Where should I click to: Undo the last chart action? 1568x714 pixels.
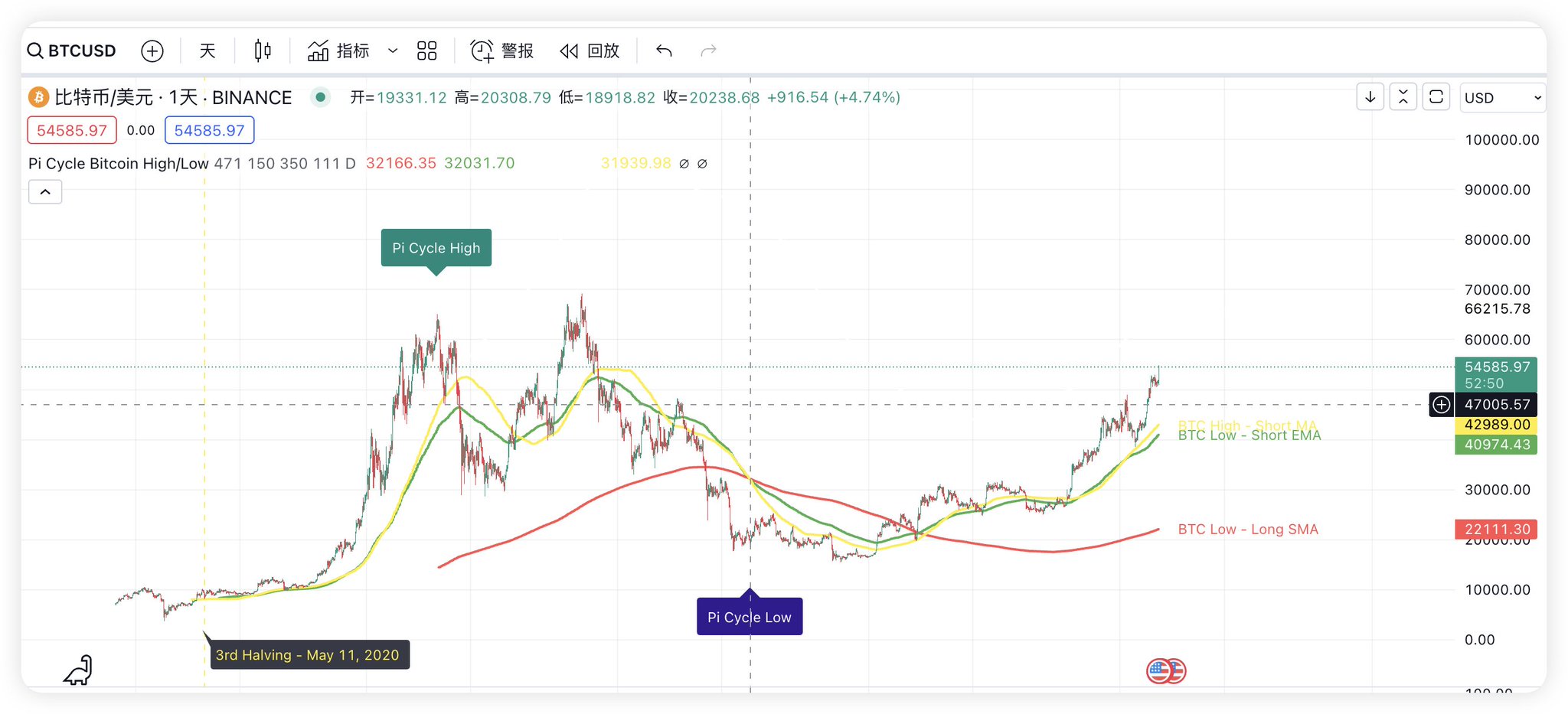pos(664,51)
